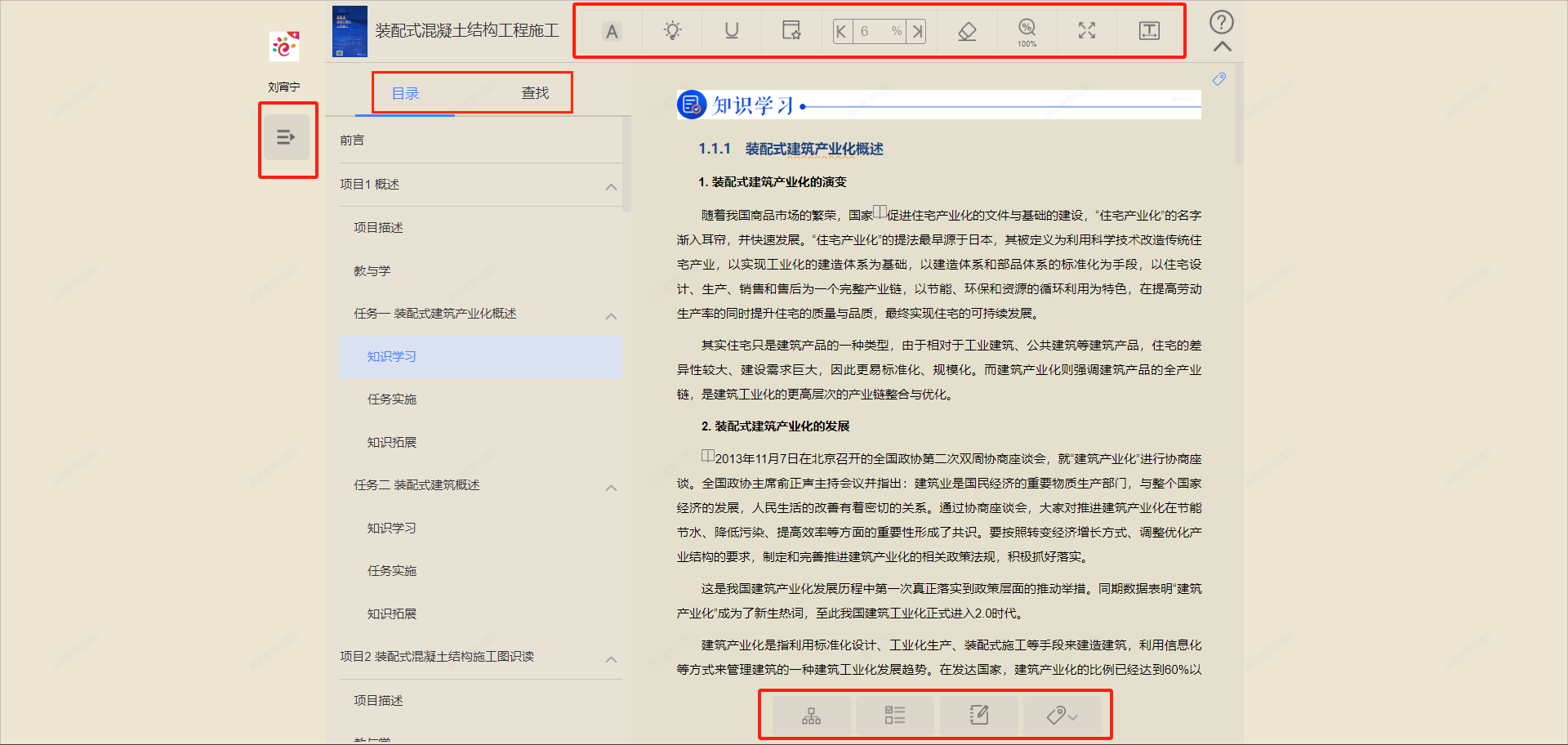Toggle the underline annotation tool
The width and height of the screenshot is (1568, 745).
731,31
